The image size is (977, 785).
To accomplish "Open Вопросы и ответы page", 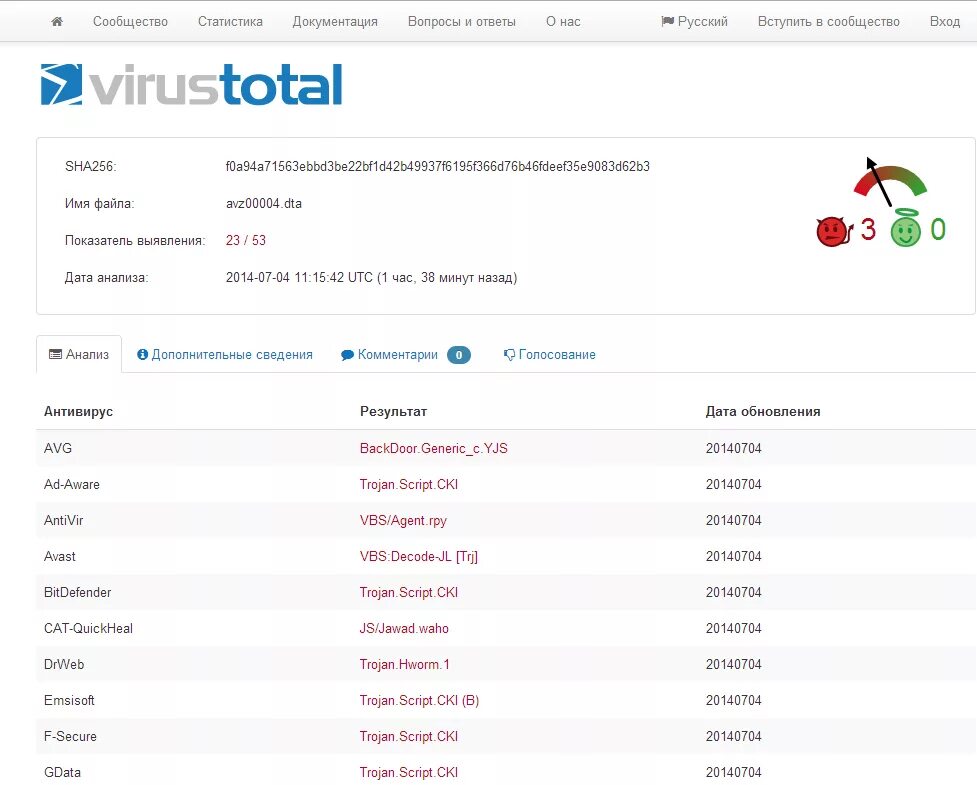I will pos(462,21).
